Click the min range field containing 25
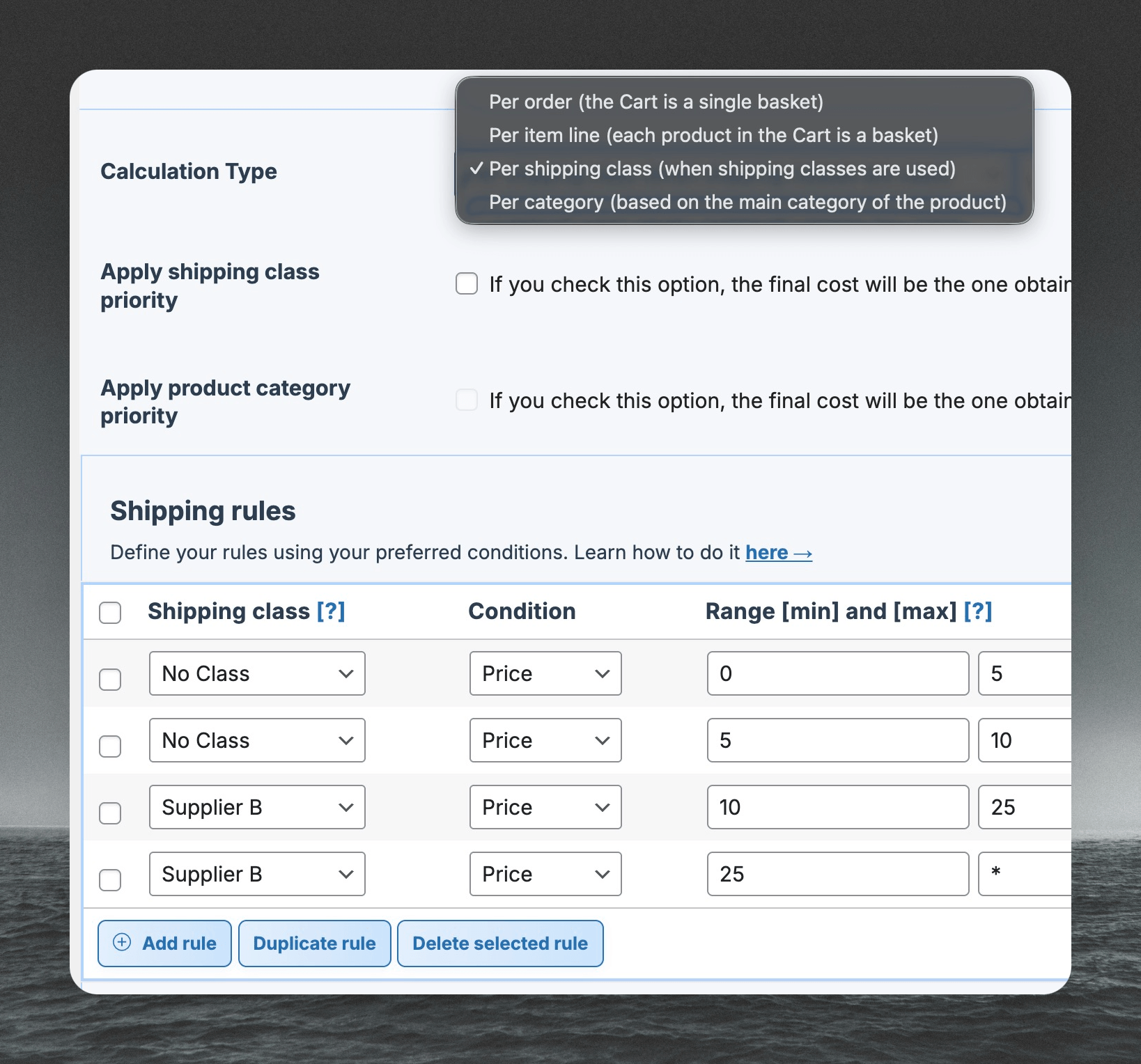 (837, 874)
